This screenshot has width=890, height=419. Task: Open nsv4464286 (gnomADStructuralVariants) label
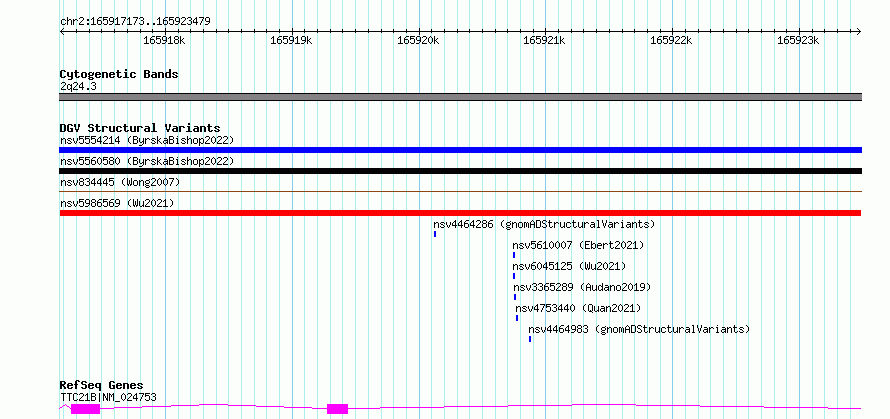(544, 224)
